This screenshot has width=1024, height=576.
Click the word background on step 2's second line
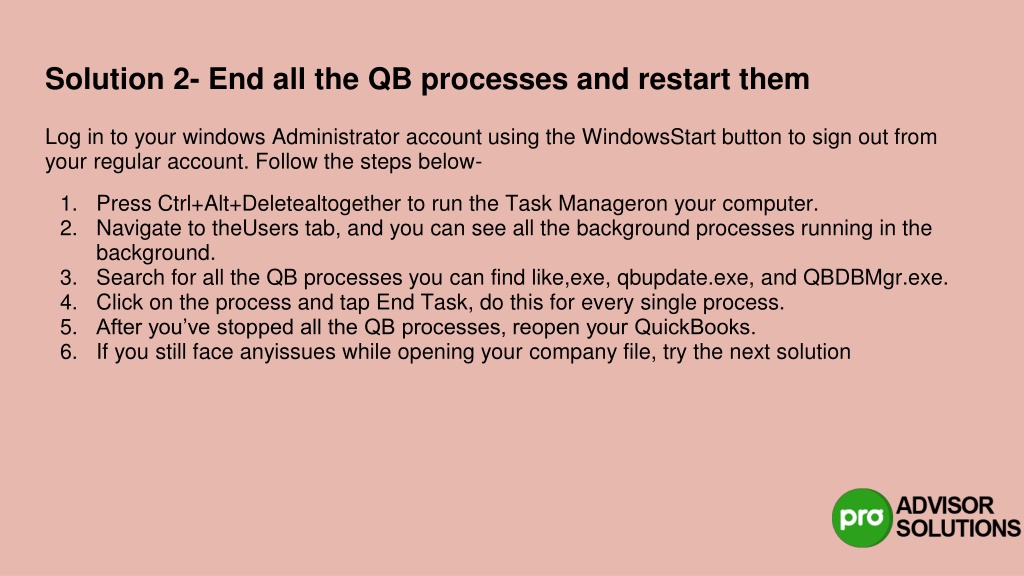[x=155, y=253]
